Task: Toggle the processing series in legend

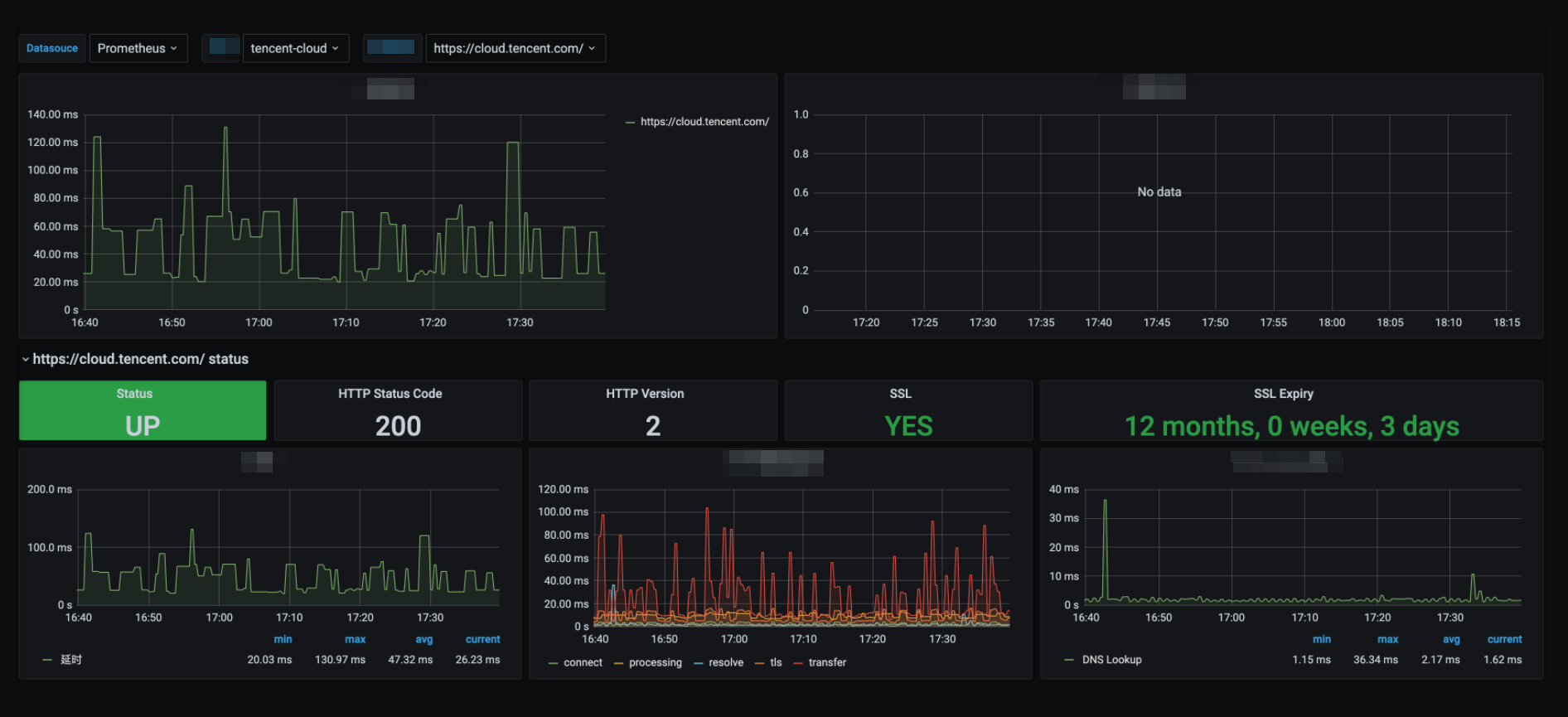Action: tap(655, 662)
